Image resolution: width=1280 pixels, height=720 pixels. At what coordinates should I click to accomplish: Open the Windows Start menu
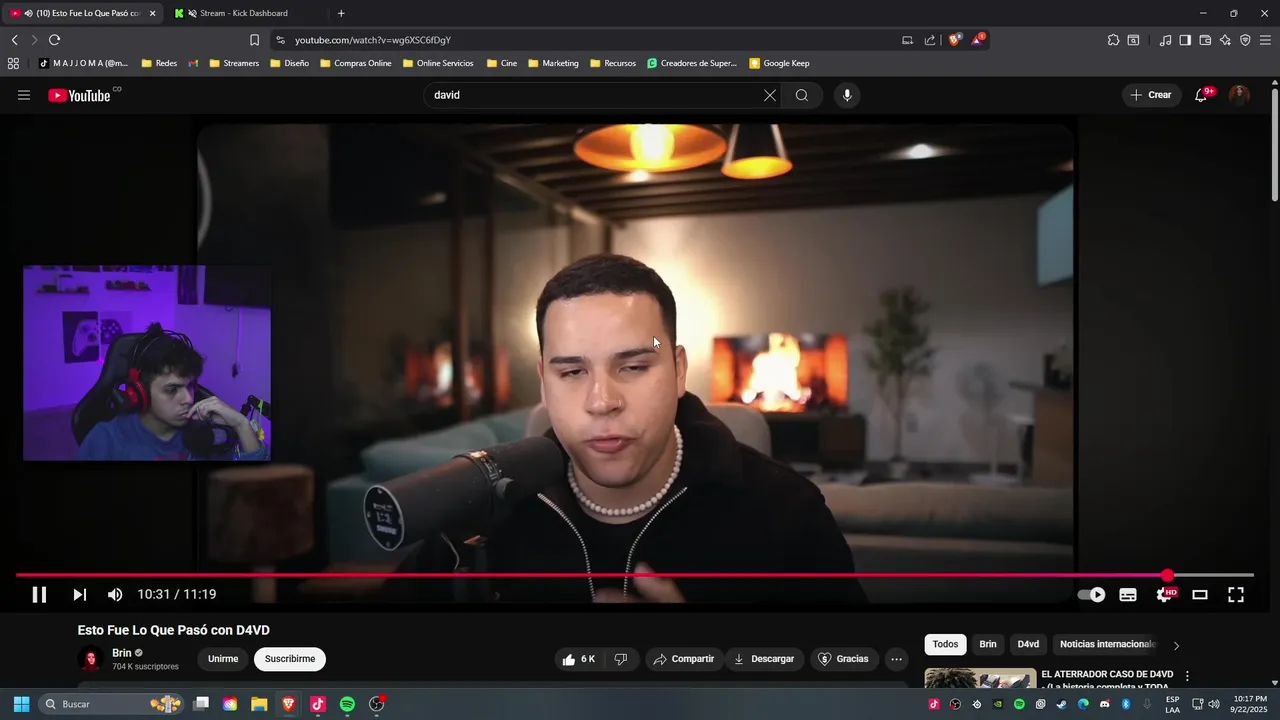click(21, 704)
